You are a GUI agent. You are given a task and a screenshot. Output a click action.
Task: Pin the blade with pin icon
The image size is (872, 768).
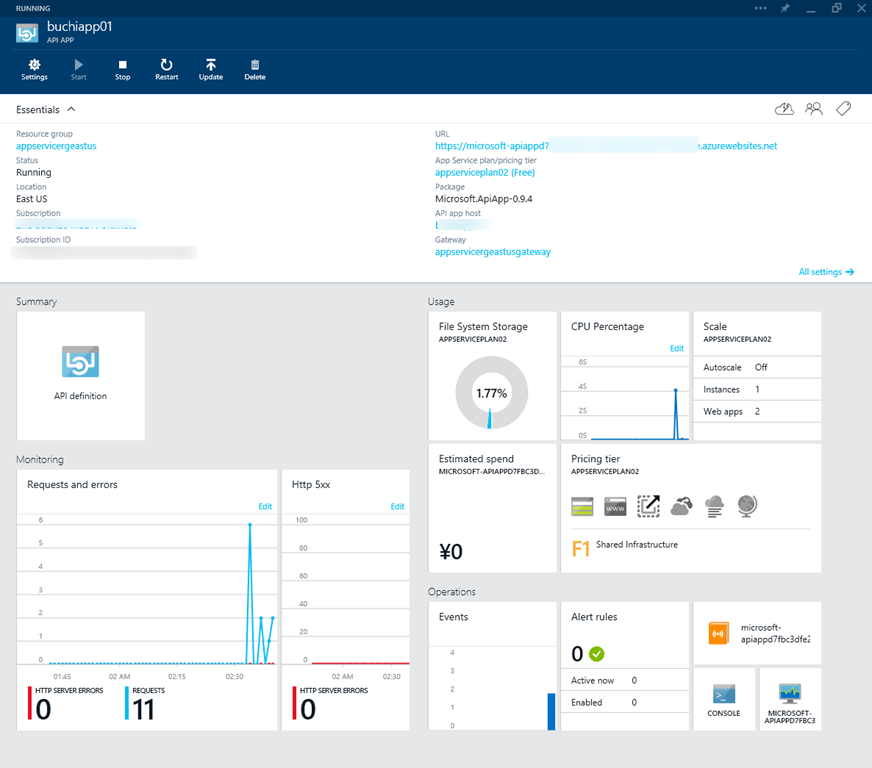pyautogui.click(x=785, y=8)
